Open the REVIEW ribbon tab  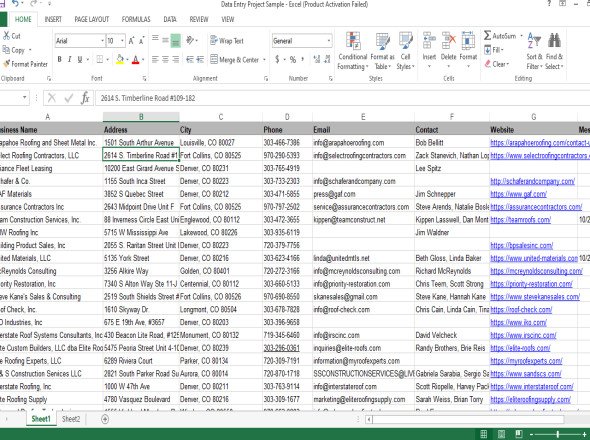pos(199,20)
